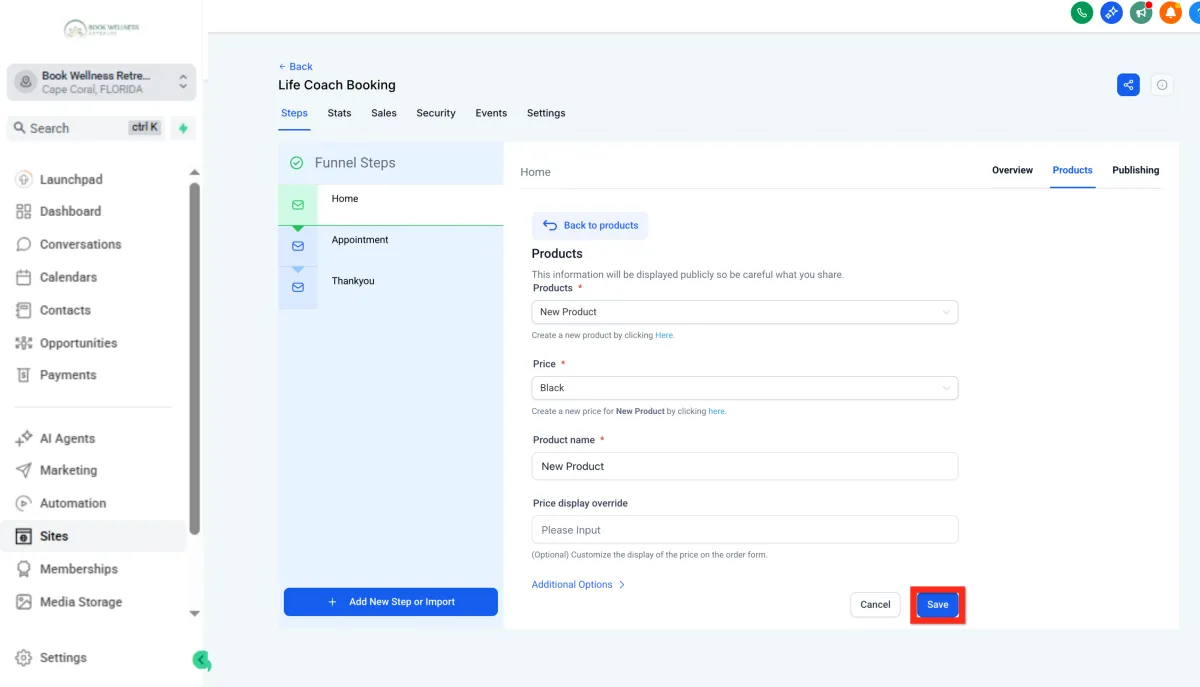1200x687 pixels.
Task: Click the AI Agents sparkle icon
Action: click(x=24, y=439)
